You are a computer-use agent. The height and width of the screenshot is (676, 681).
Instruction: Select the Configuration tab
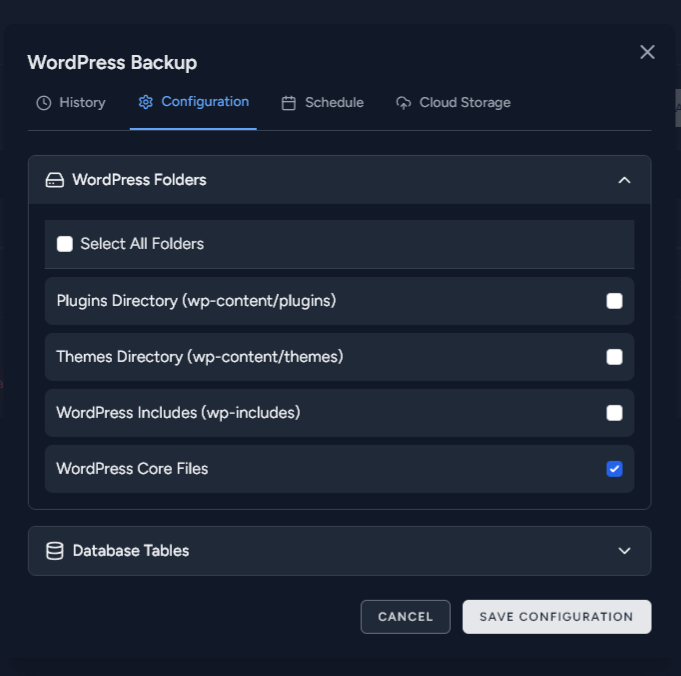click(193, 102)
